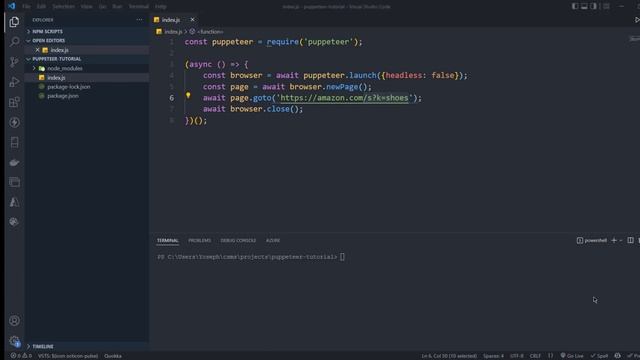Screen dimensions: 640x360
Task: Click the Go Live status bar button
Action: [x=572, y=356]
